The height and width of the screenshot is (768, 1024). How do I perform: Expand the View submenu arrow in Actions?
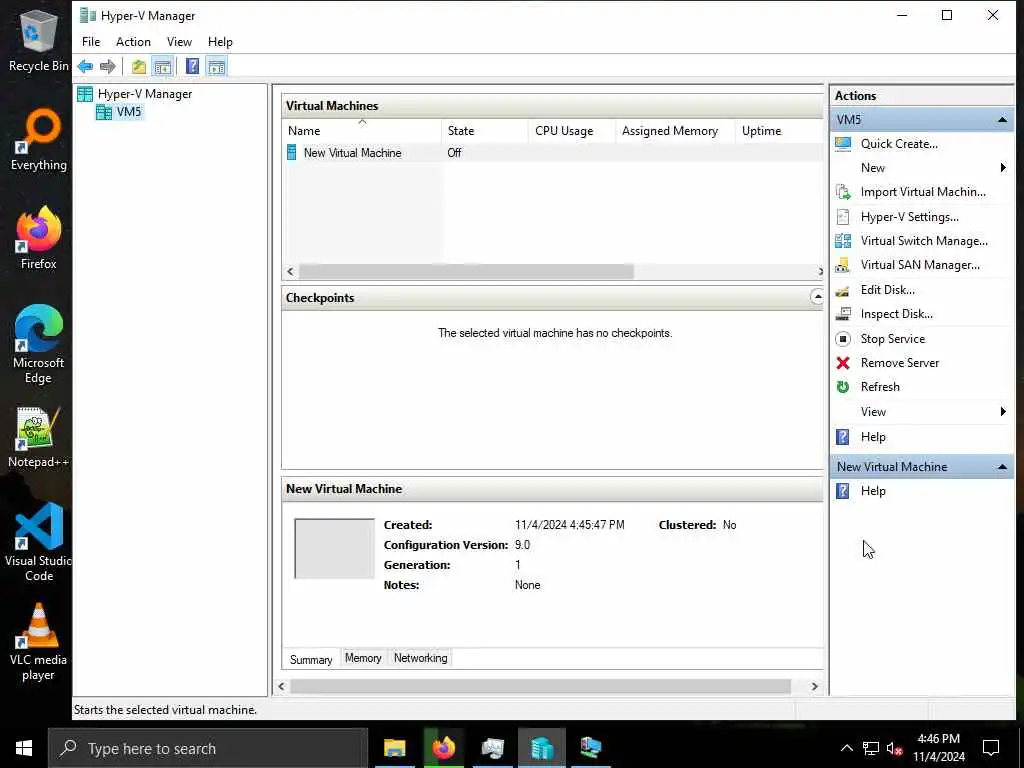click(x=1003, y=411)
